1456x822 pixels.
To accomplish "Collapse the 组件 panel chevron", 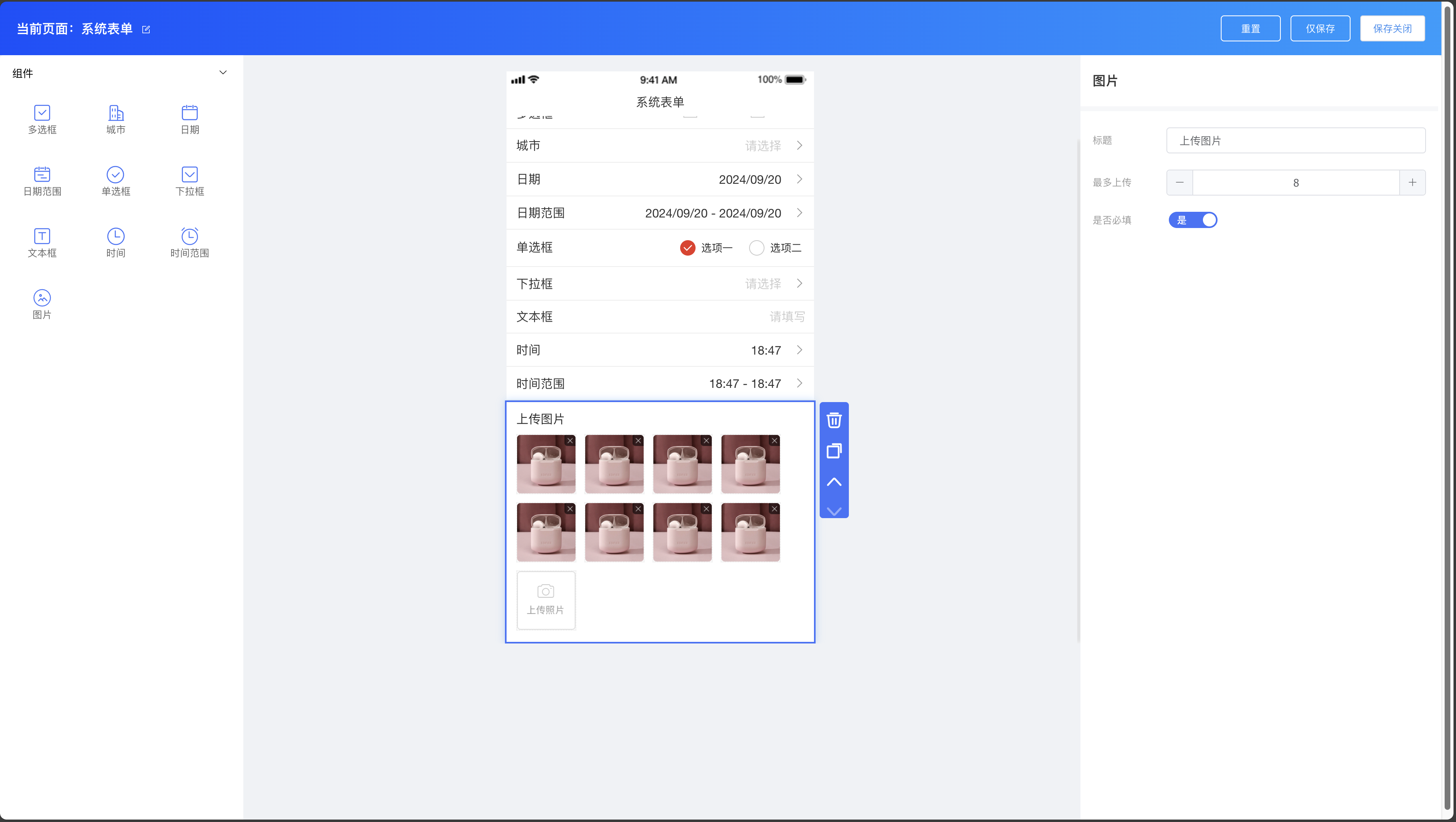I will 223,72.
